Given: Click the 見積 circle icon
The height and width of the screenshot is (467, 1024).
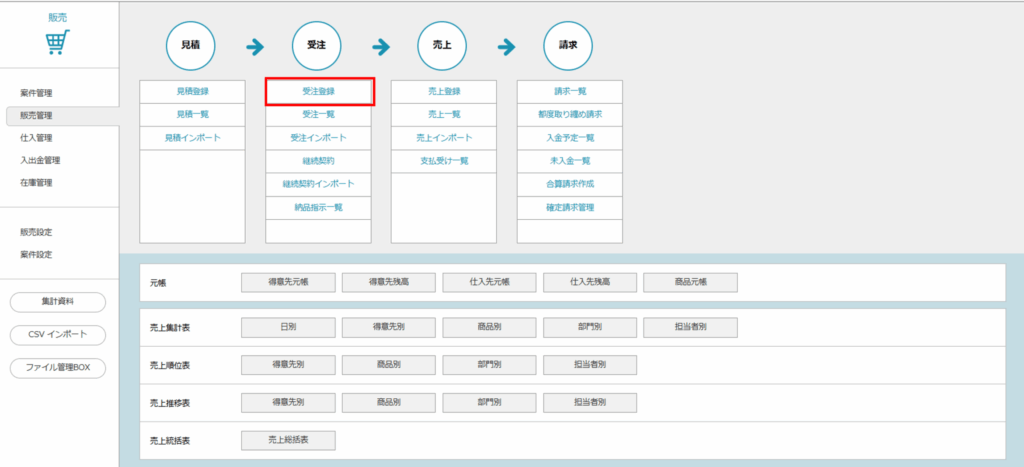Looking at the screenshot, I should click(x=191, y=46).
